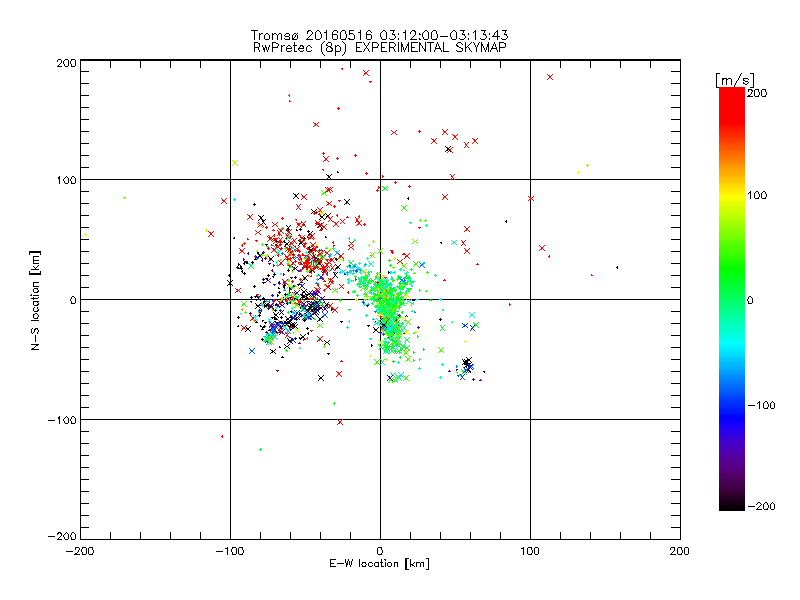Click the x-axis tick label '100'
This screenshot has height=600, width=800.
pos(530,551)
